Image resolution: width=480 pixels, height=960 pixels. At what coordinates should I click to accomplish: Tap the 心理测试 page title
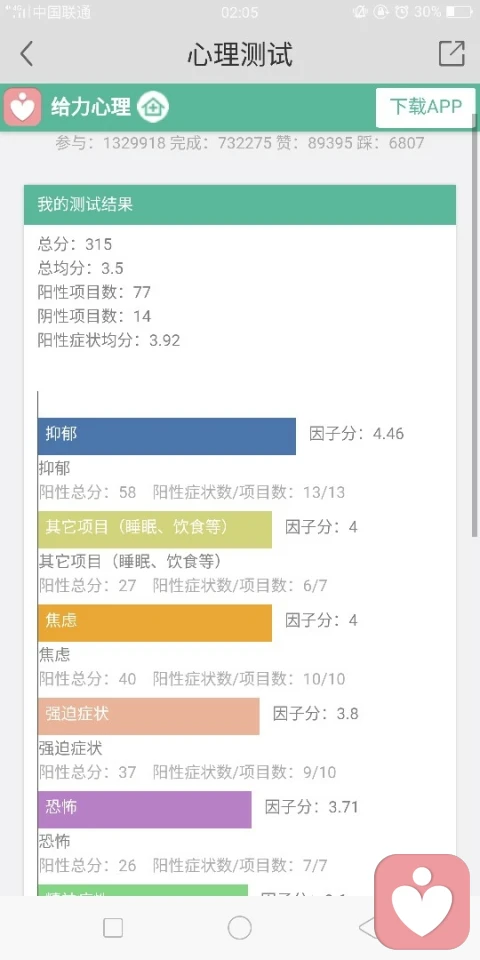240,54
